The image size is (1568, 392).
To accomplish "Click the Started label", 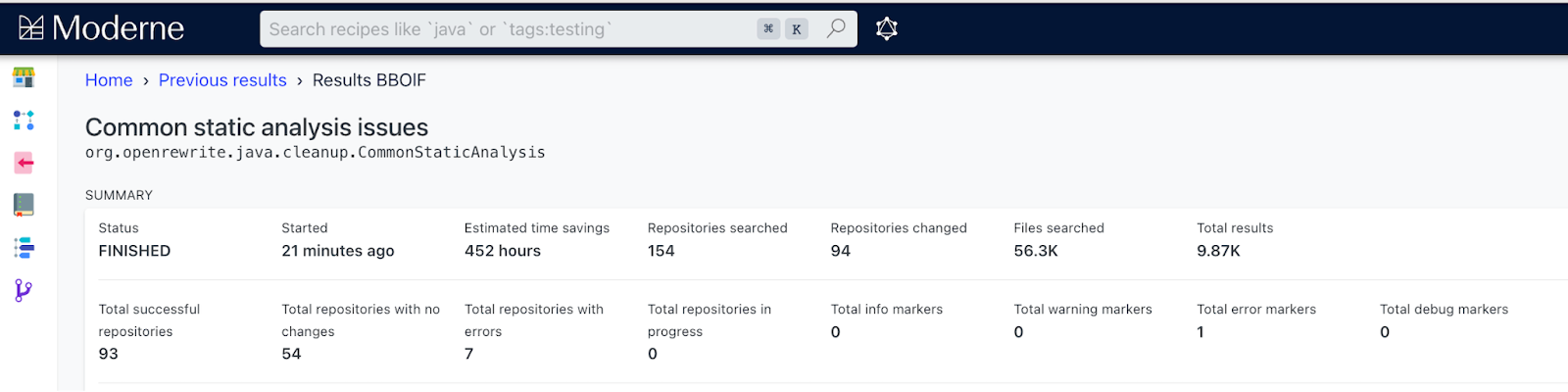I will point(305,228).
